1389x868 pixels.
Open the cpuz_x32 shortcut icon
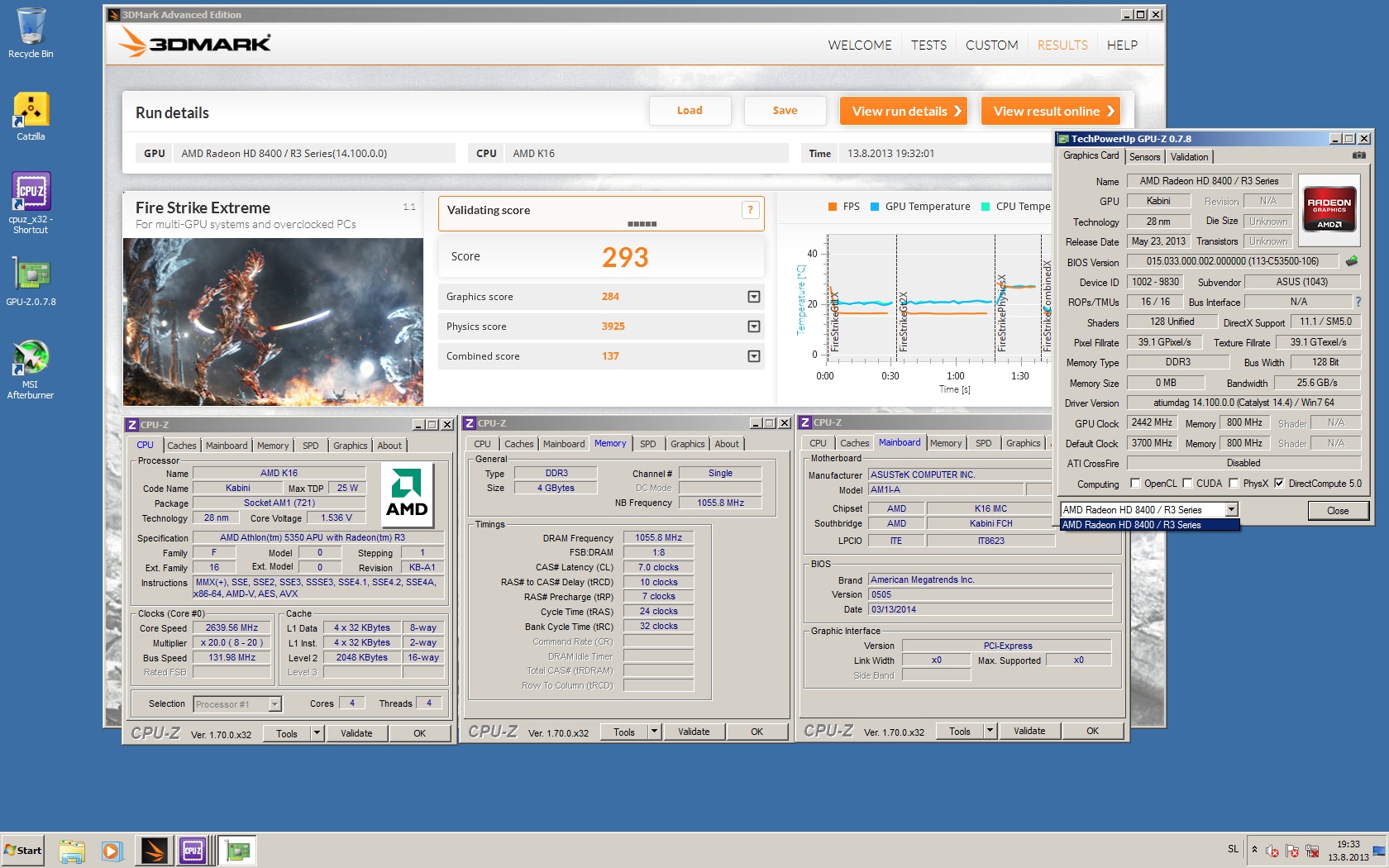pos(31,203)
